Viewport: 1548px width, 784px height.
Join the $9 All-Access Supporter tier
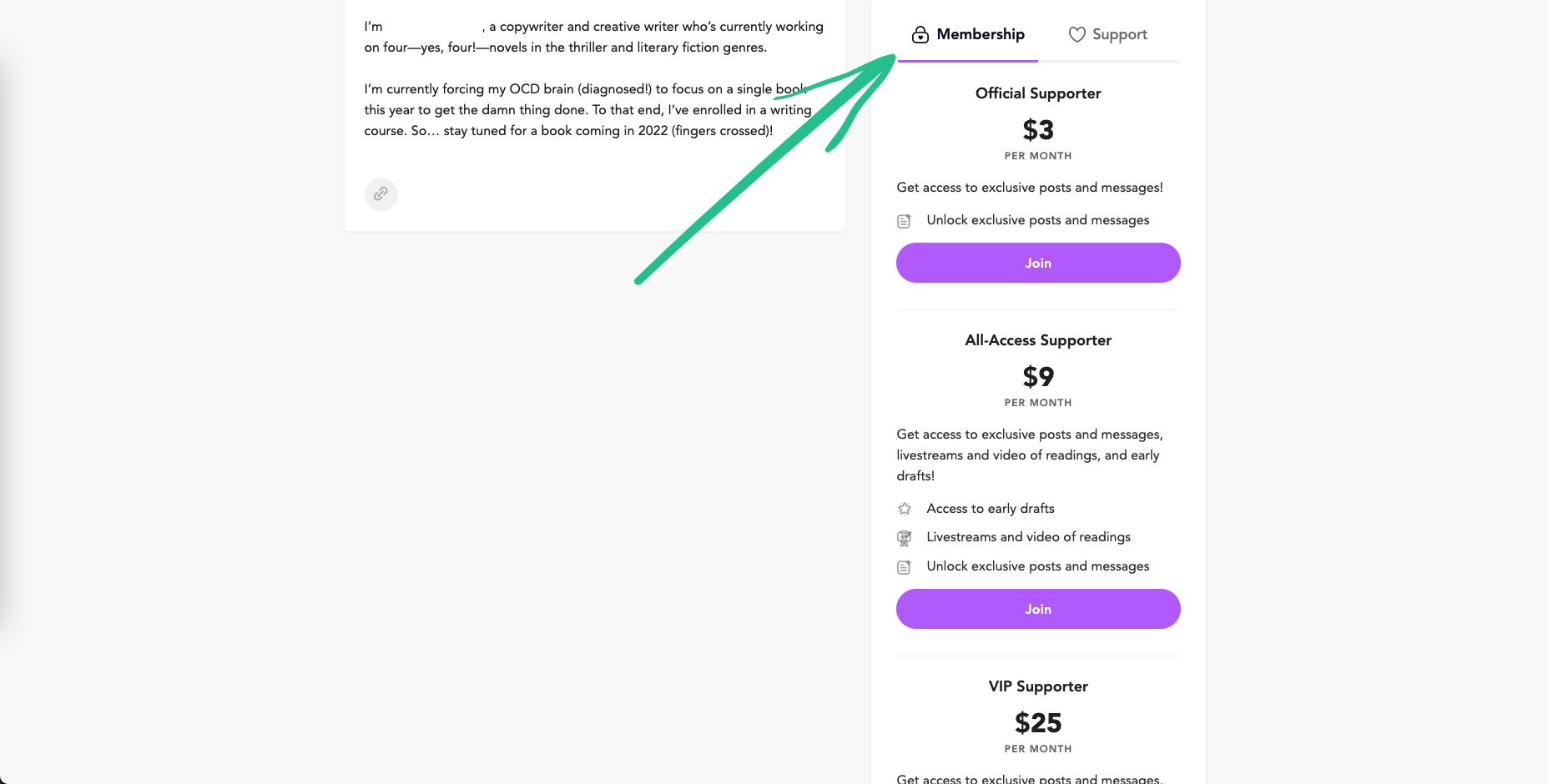pyautogui.click(x=1038, y=609)
